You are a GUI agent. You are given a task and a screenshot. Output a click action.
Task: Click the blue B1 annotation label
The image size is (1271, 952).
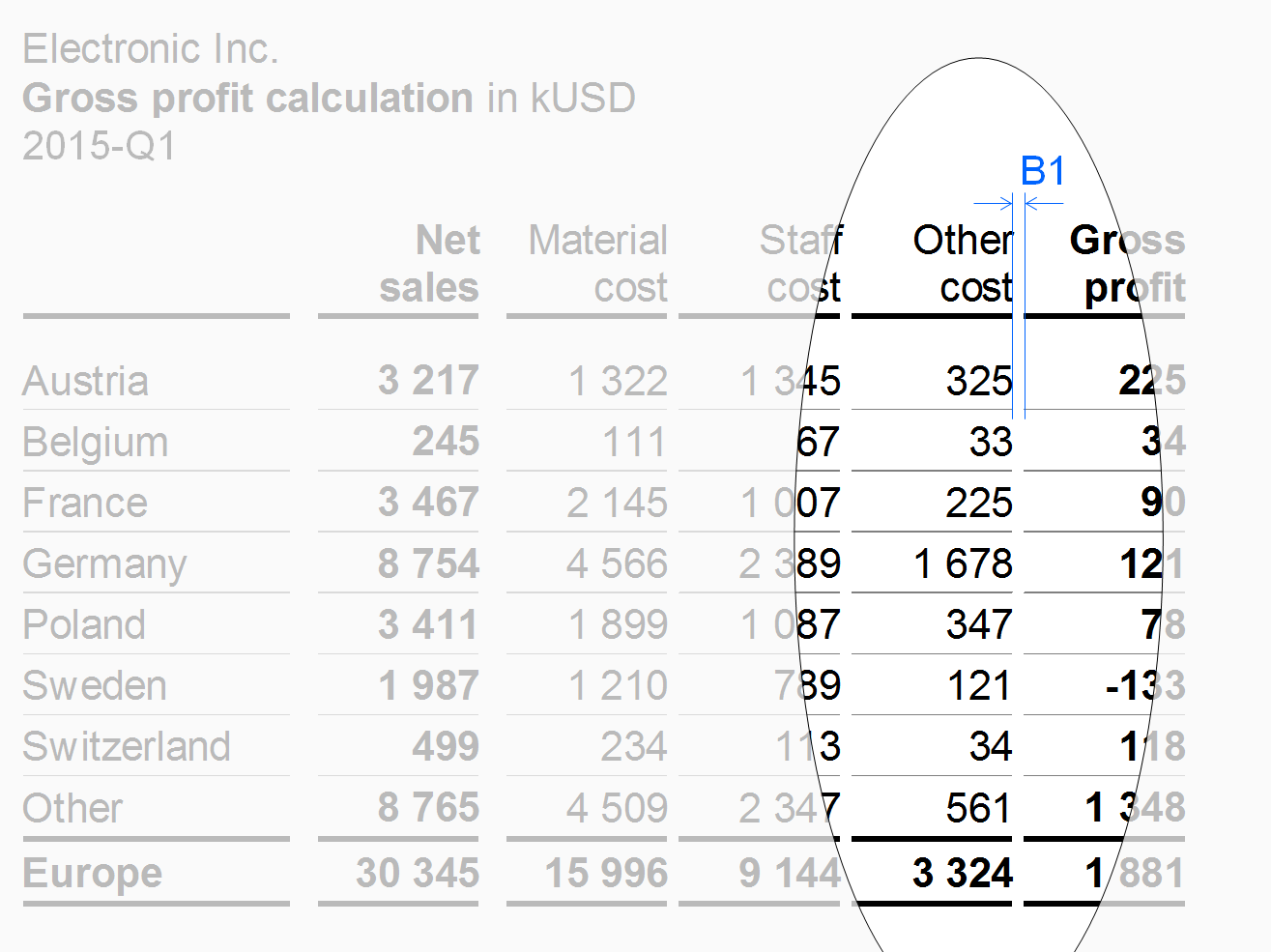[x=1043, y=171]
